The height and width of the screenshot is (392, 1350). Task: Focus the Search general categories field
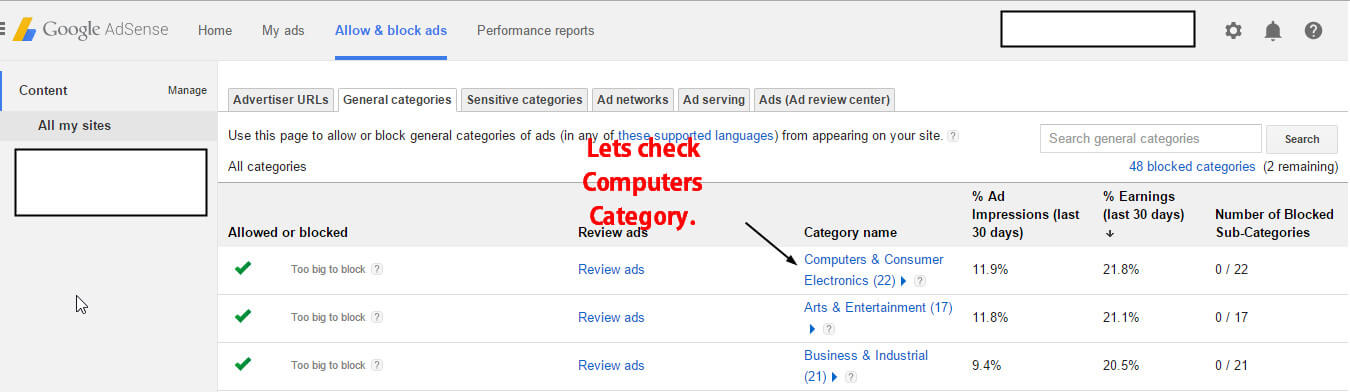[x=1151, y=139]
